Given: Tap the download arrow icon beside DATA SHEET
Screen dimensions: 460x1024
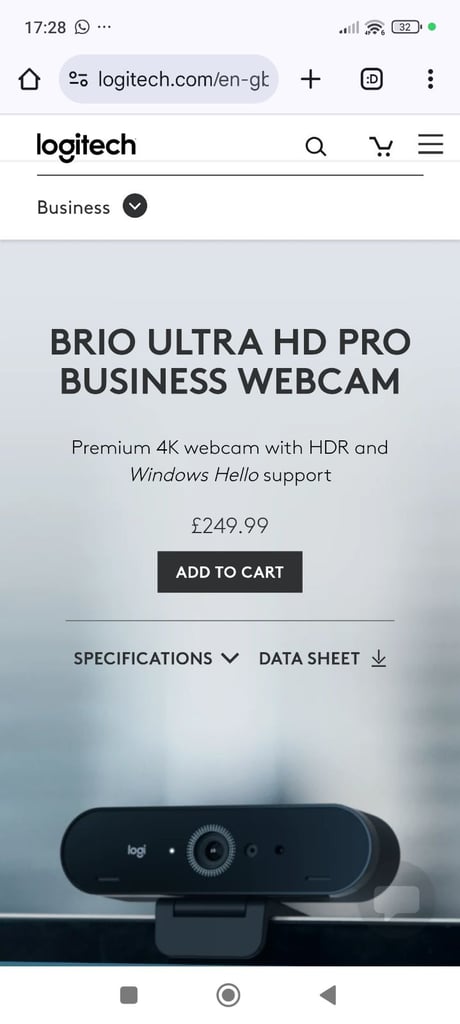Looking at the screenshot, I should [x=378, y=659].
